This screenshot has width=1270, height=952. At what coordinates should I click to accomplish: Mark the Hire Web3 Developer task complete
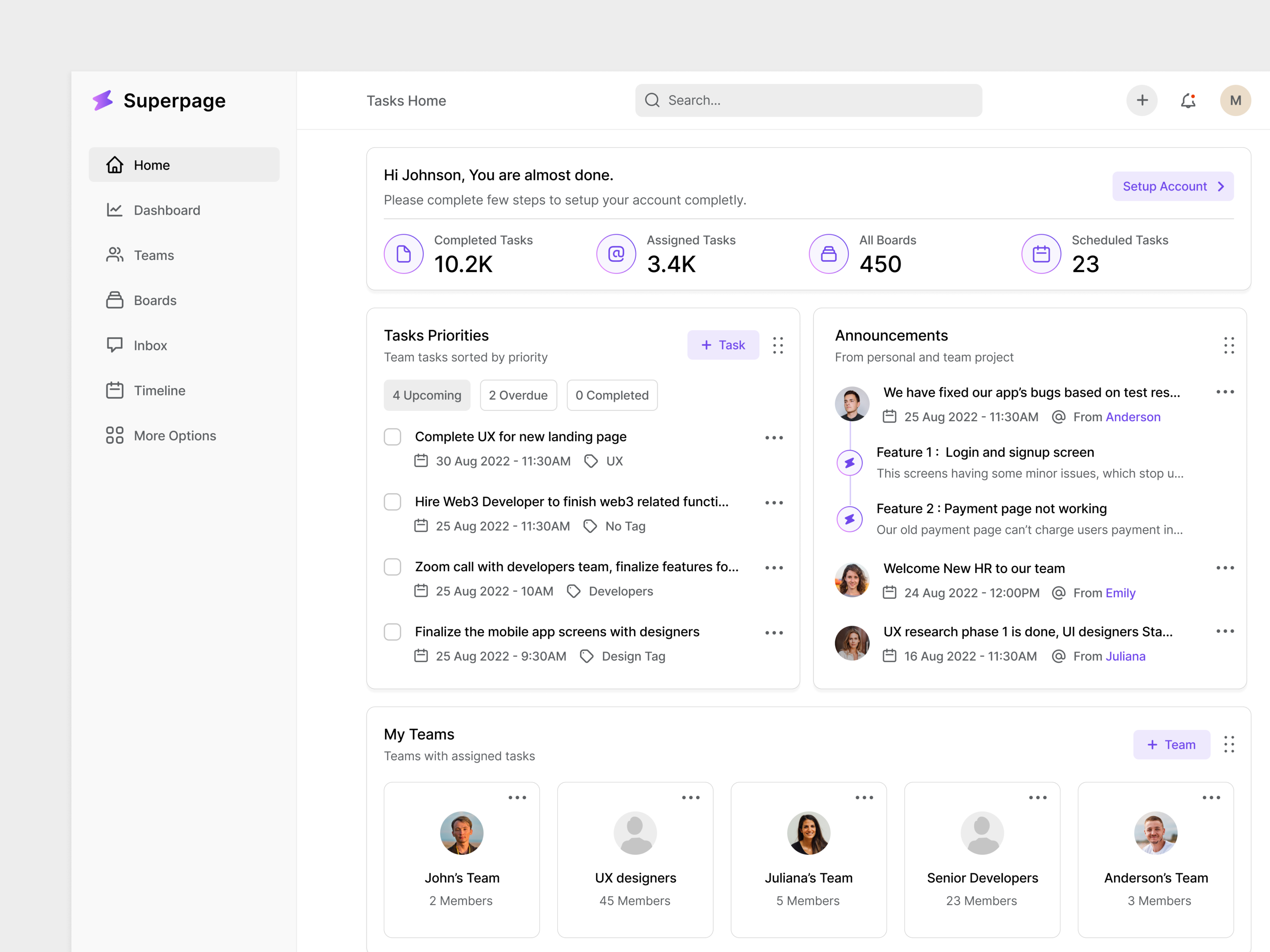[x=393, y=502]
